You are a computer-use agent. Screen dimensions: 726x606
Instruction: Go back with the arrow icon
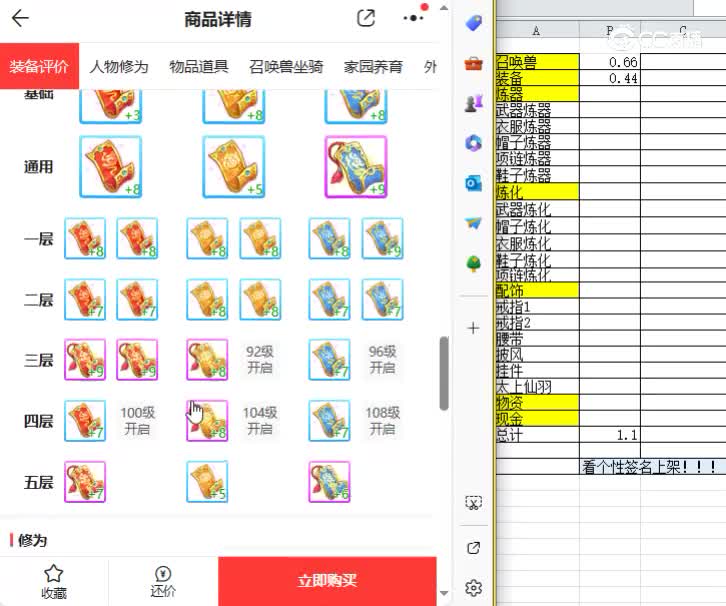[20, 19]
